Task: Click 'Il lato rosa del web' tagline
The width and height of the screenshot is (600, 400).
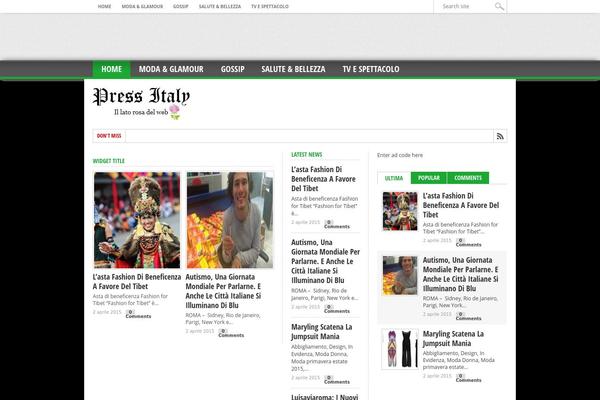Action: [x=141, y=112]
